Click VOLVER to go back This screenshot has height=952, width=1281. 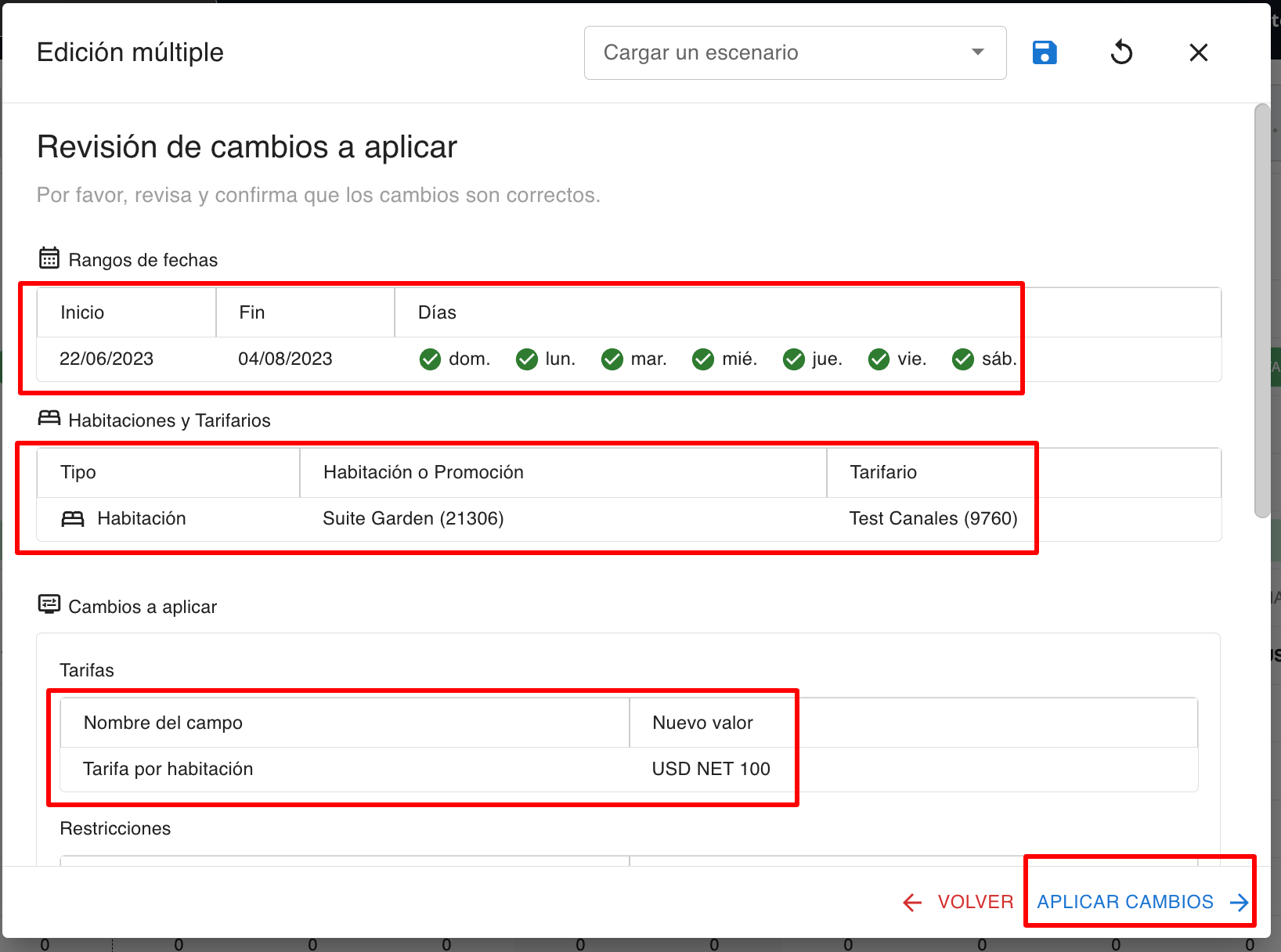pos(975,902)
